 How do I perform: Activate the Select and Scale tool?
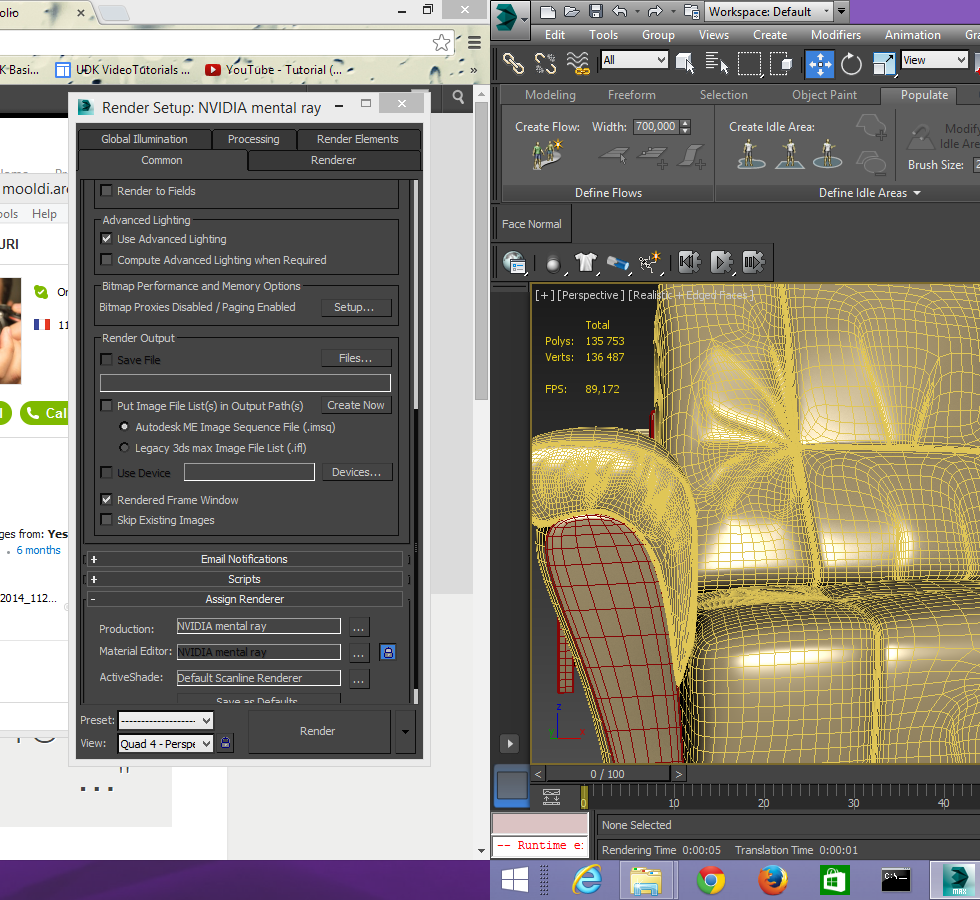tap(884, 64)
